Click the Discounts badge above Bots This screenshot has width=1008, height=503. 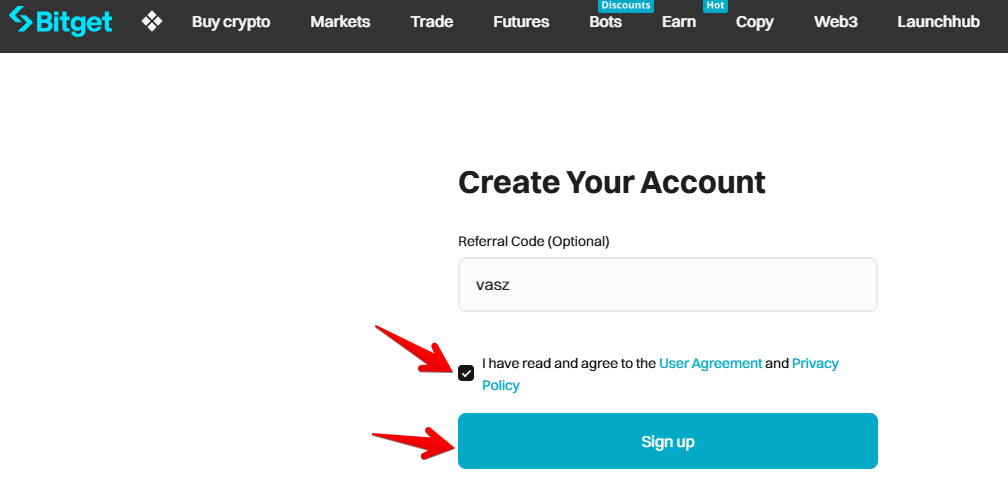point(626,6)
